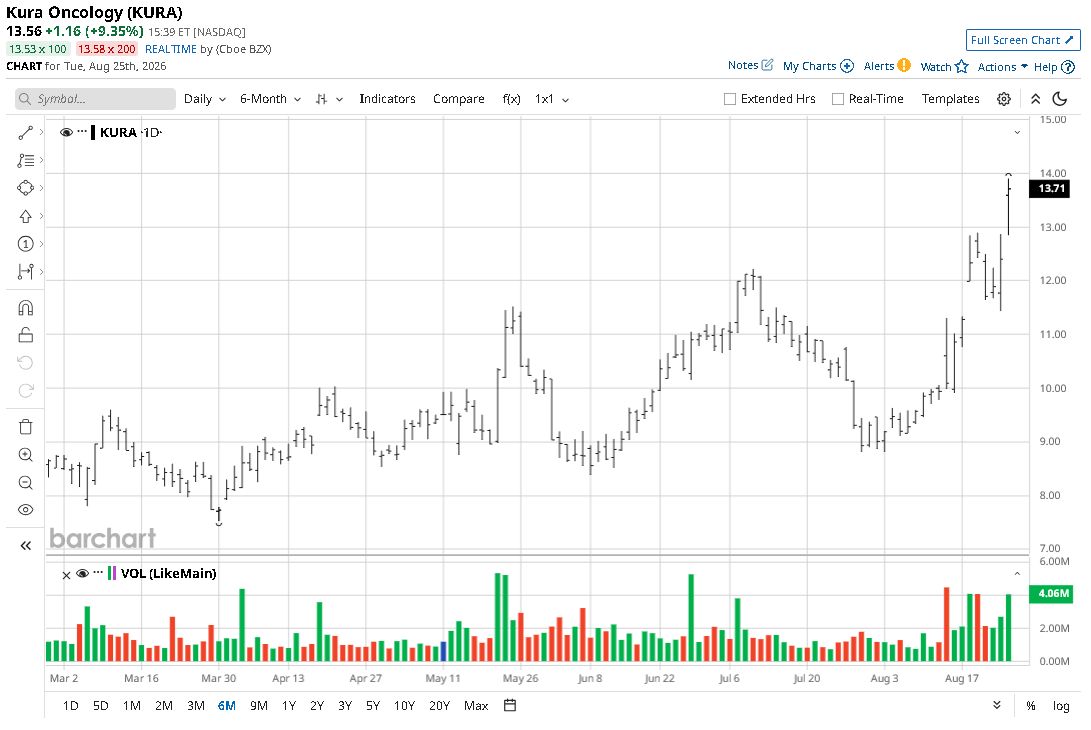
Task: Zoom in with magnifier plus icon
Action: pos(26,454)
